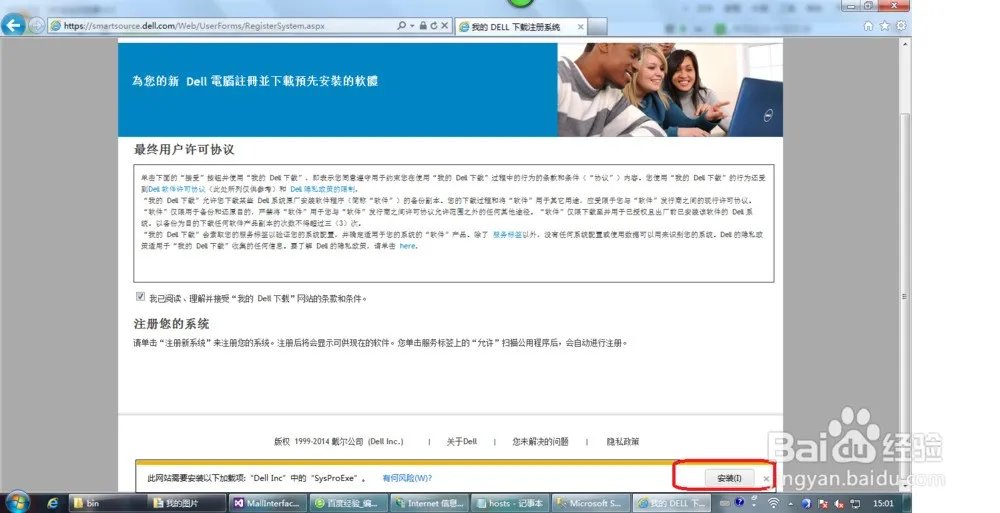Open the Tools gear menu
The height and width of the screenshot is (513, 1000).
(x=901, y=26)
